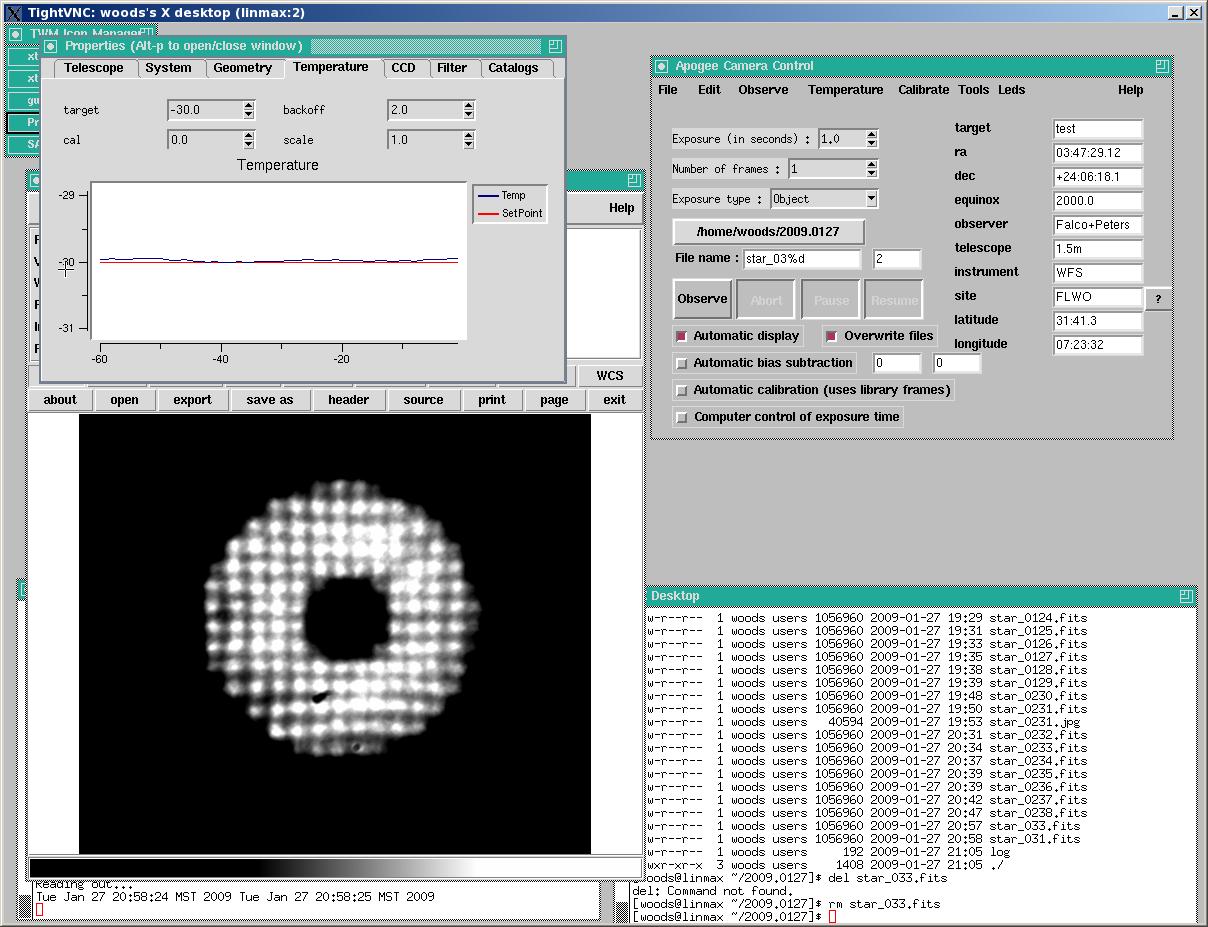Select the CCD tab
This screenshot has height=927, width=1208.
click(403, 68)
